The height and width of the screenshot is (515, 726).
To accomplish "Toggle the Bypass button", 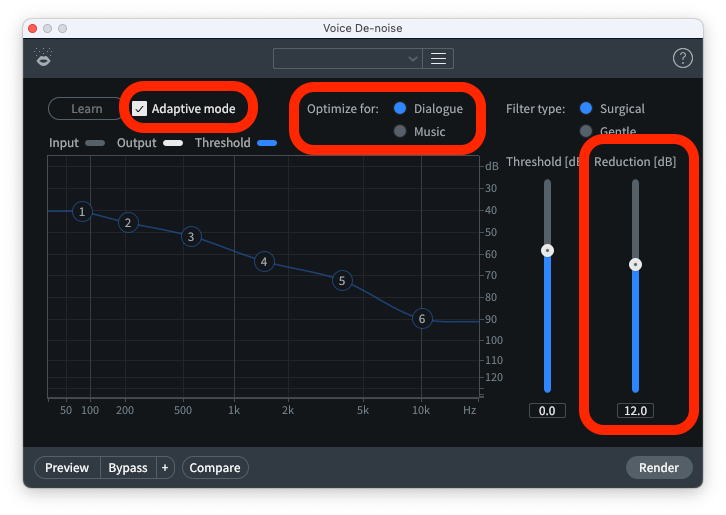I will tap(128, 468).
